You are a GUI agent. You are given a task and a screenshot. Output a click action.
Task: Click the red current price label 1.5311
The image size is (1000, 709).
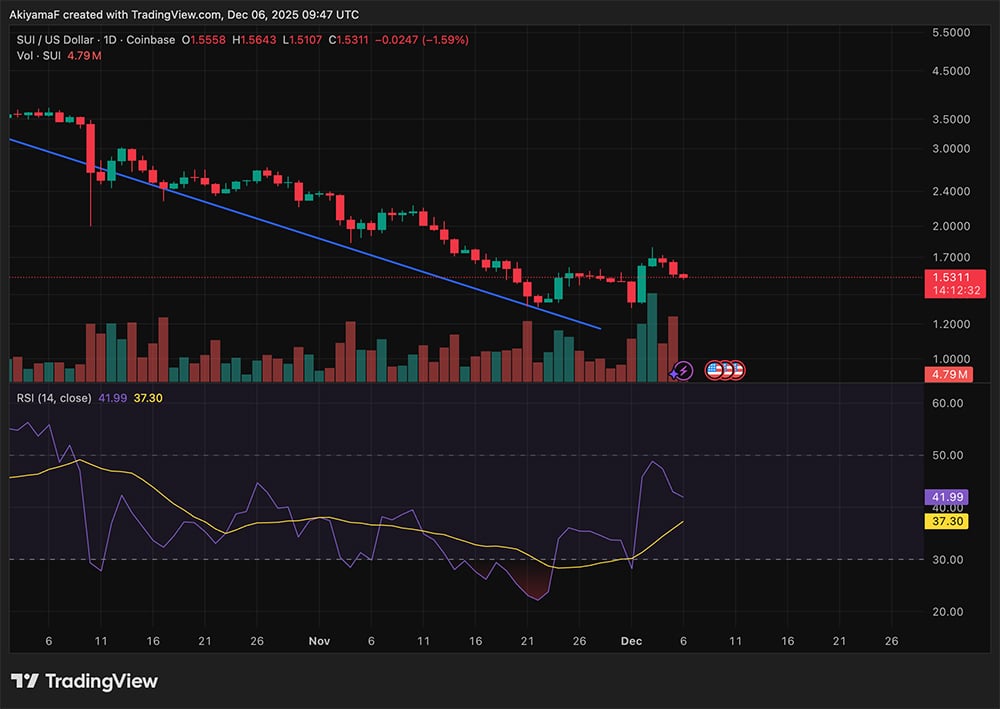pos(948,276)
